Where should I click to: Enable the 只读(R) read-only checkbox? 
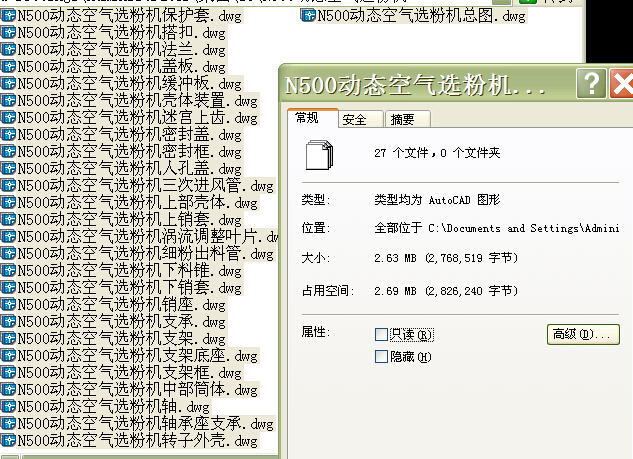(x=381, y=335)
